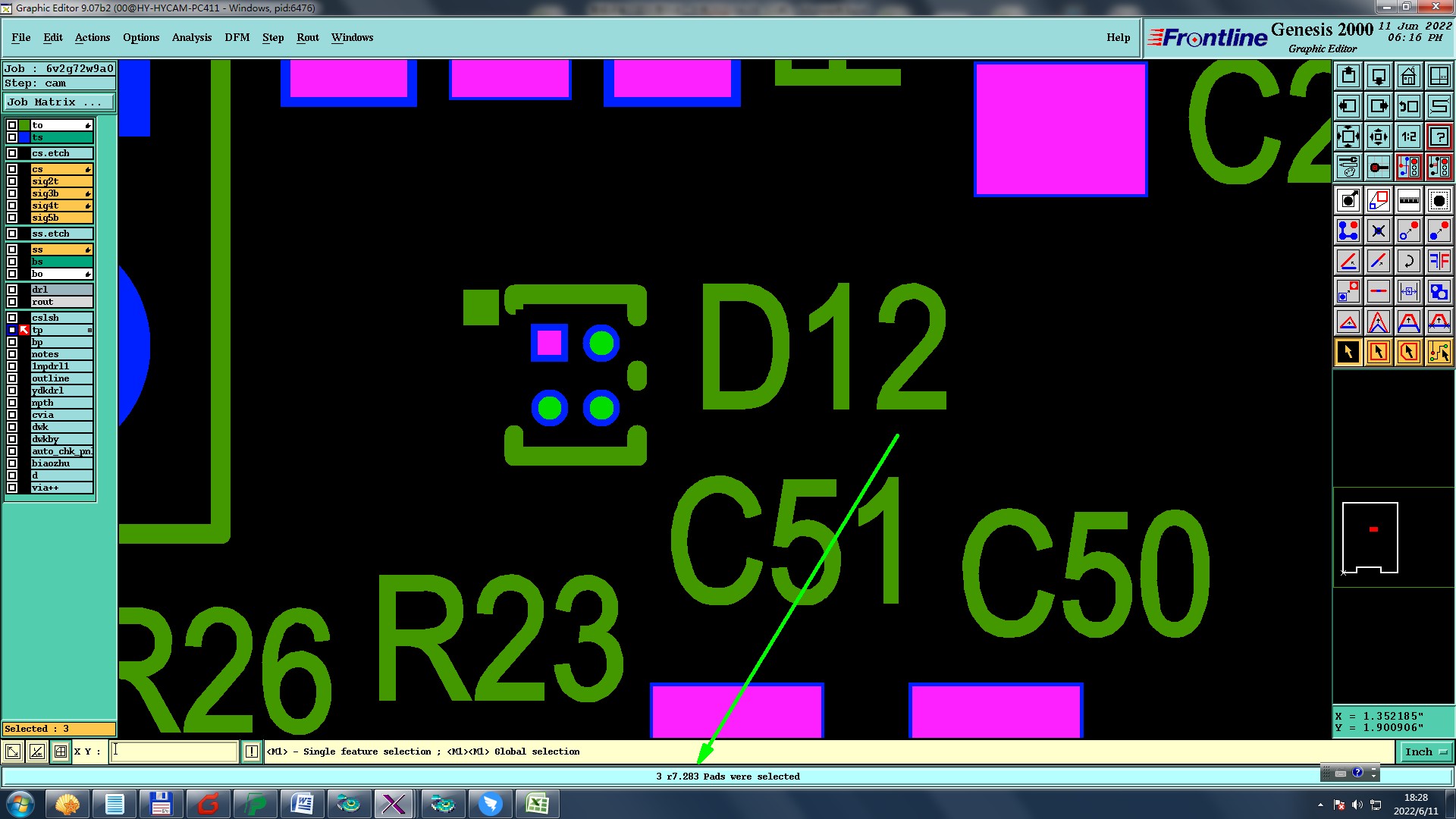The height and width of the screenshot is (819, 1456).
Task: Select the net selection arrow tool
Action: pos(1439,352)
